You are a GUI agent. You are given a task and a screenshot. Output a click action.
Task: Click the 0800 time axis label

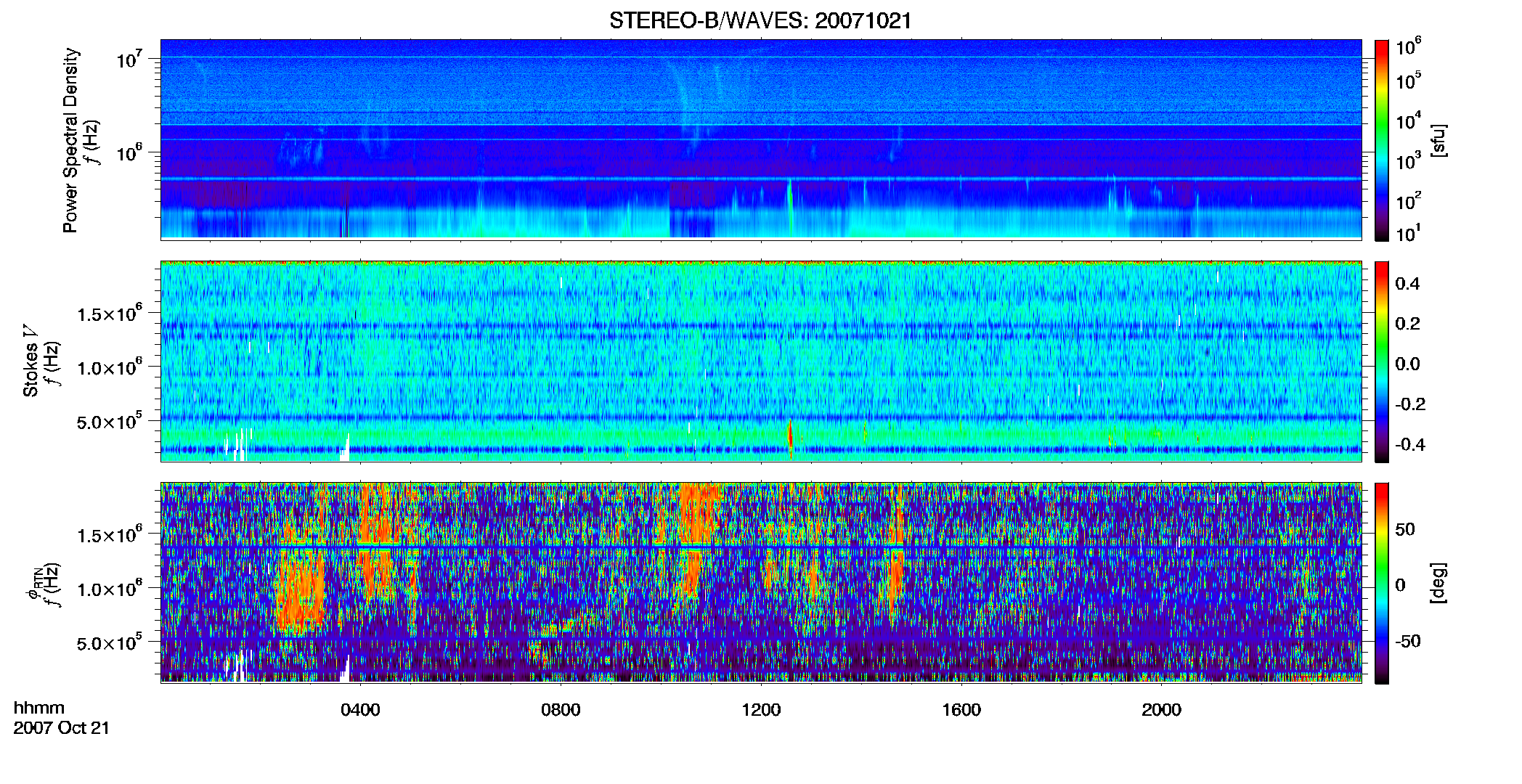(x=561, y=710)
